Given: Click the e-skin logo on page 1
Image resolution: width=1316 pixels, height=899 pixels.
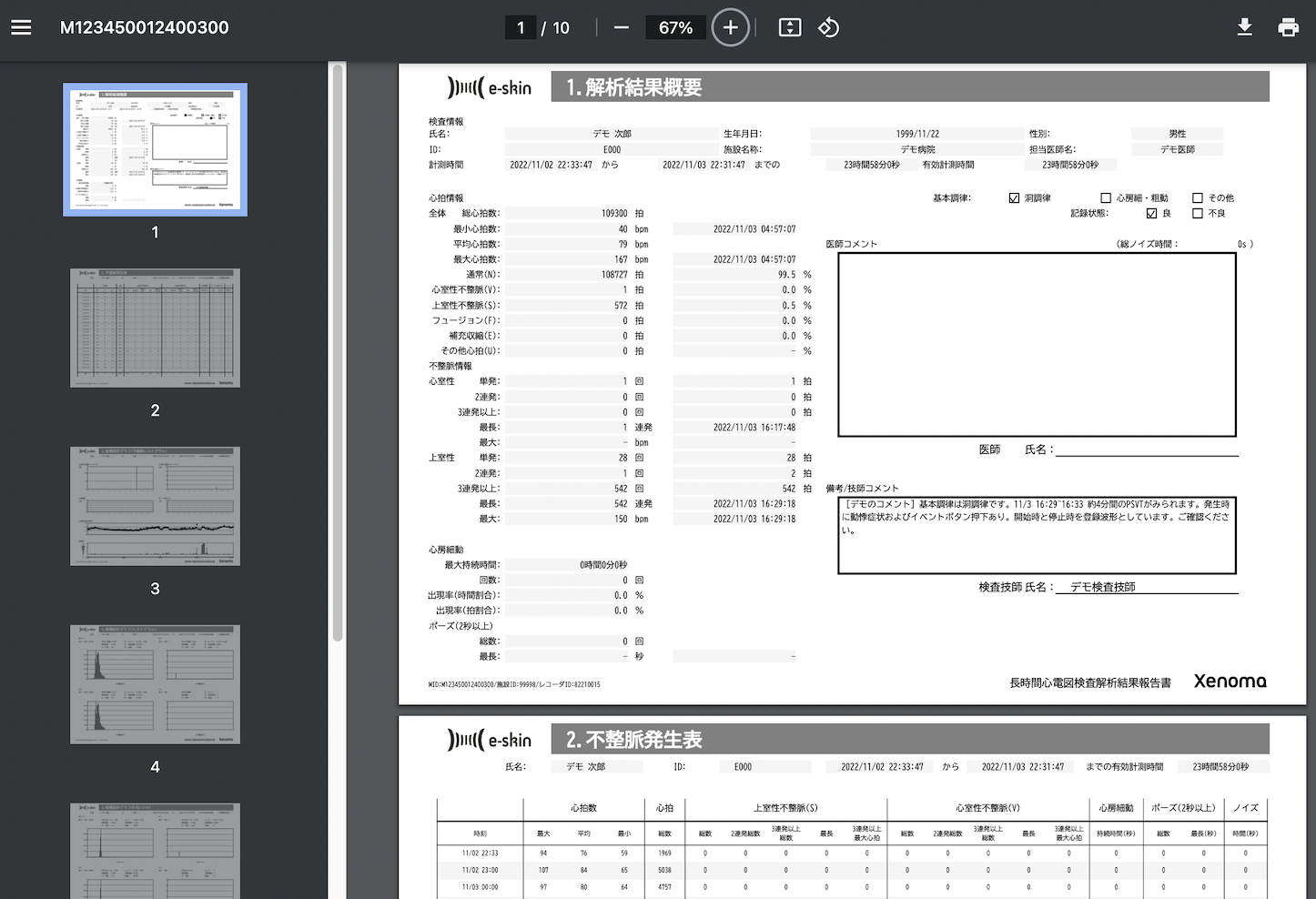Looking at the screenshot, I should pyautogui.click(x=488, y=86).
